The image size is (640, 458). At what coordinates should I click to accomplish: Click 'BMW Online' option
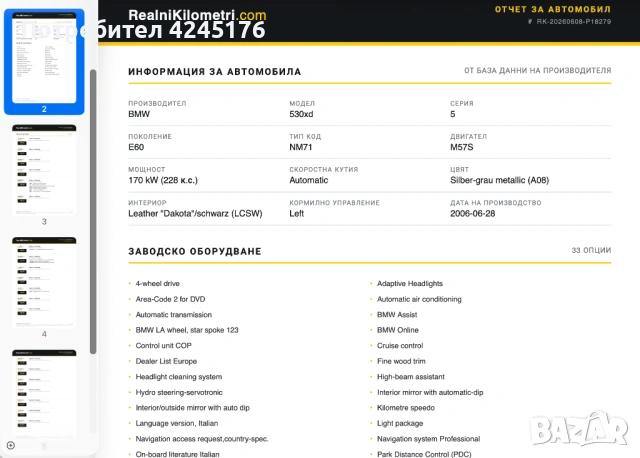click(398, 330)
